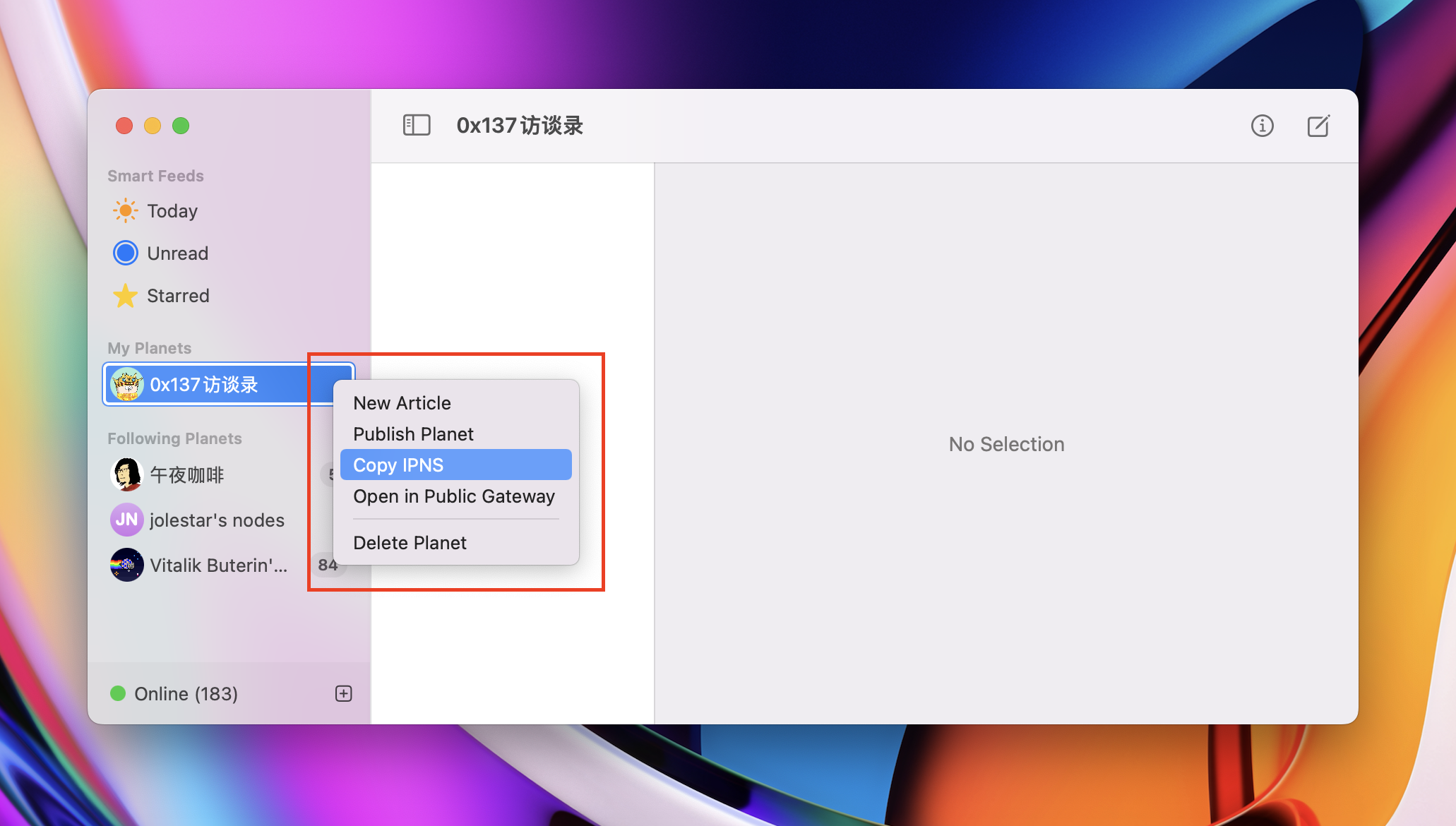The width and height of the screenshot is (1456, 826).
Task: Click the Following Planets section header
Action: [174, 438]
